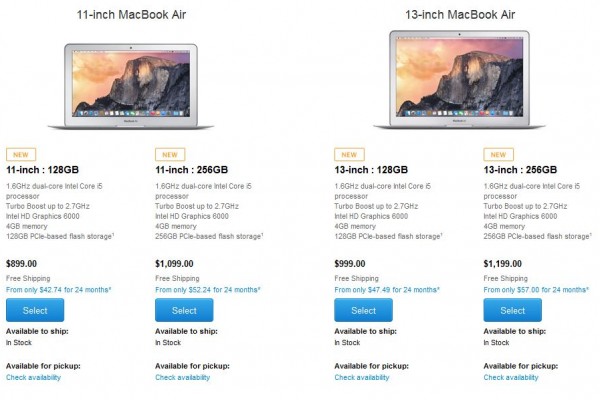
Task: Check pickup availability for 13-inch 128GB
Action: pos(361,378)
